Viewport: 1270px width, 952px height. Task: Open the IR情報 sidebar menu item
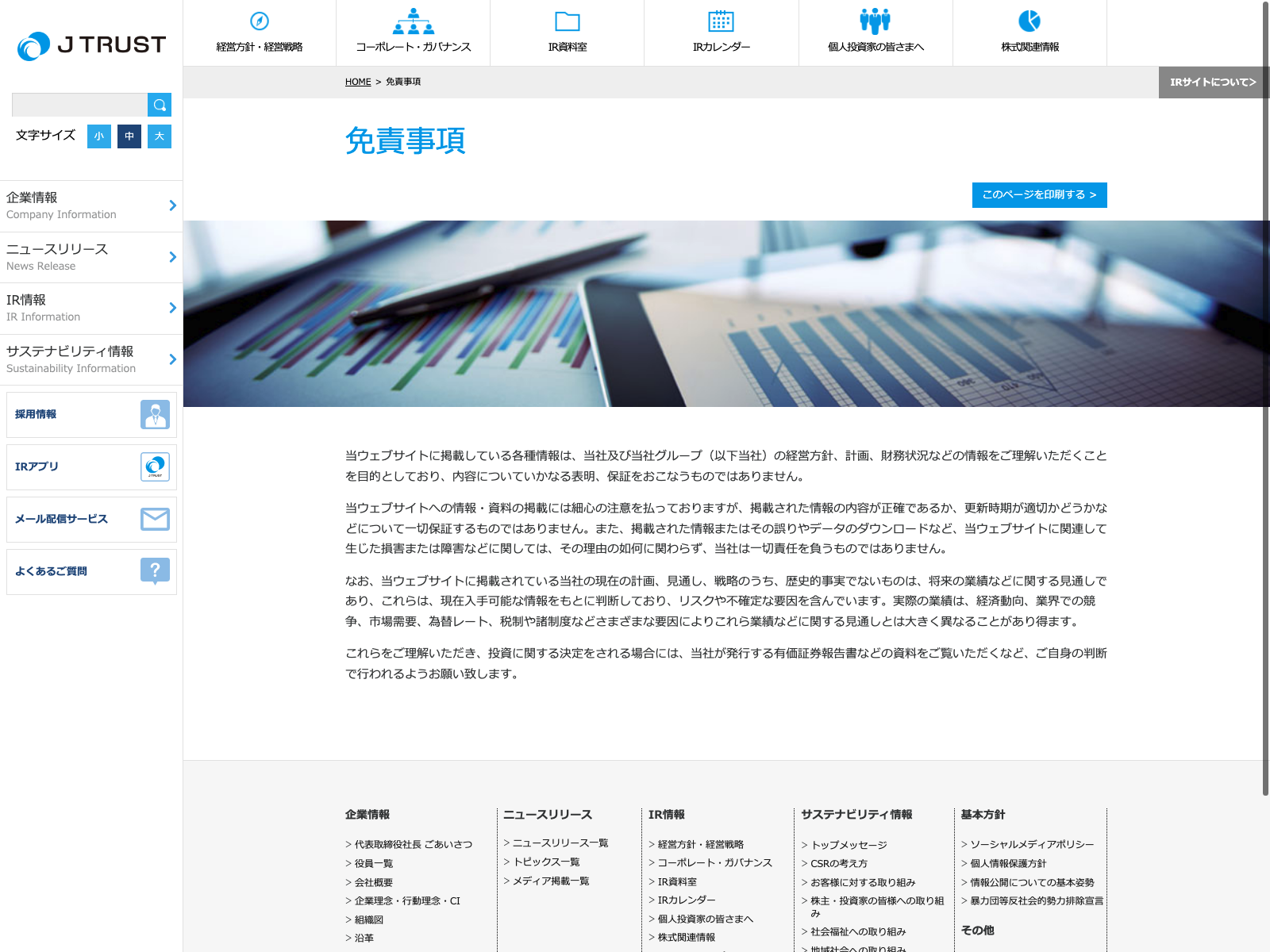[x=91, y=308]
